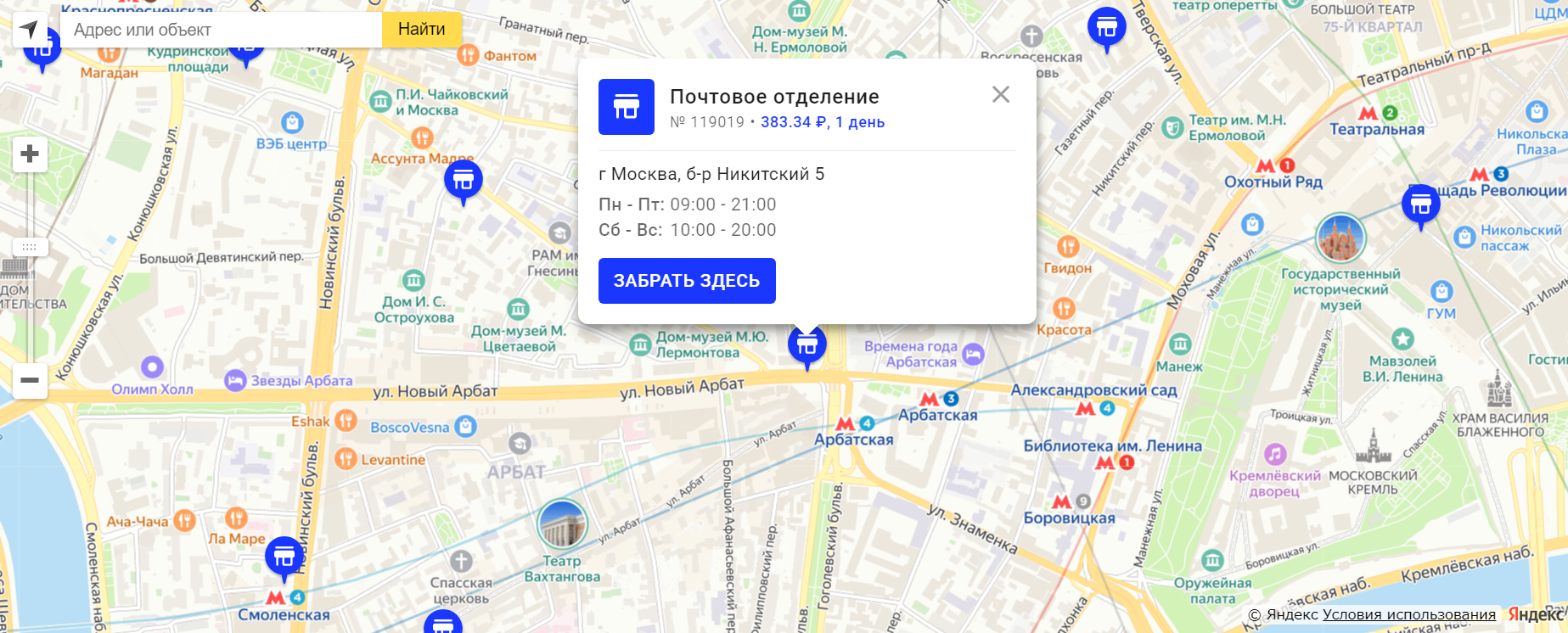Viewport: 1568px width, 633px height.
Task: Click the Гвидон restaurant map icon
Action: tap(1067, 247)
